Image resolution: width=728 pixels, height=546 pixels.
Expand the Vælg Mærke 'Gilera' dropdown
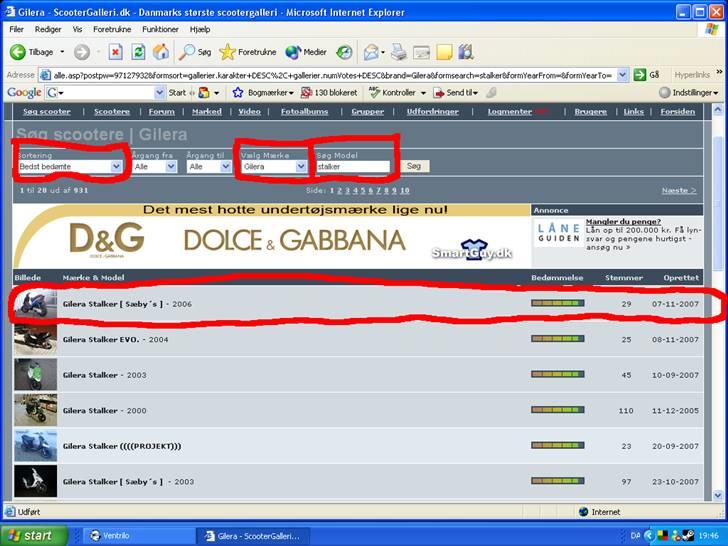tap(273, 167)
